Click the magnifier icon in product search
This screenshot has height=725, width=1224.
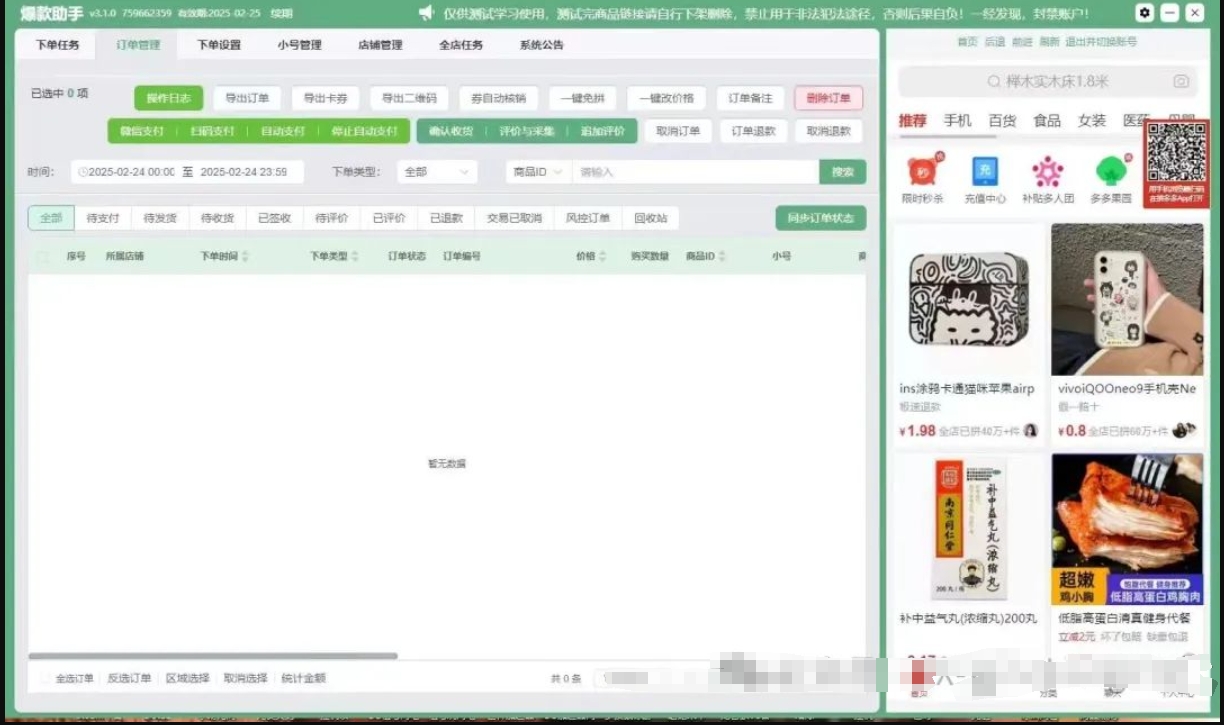point(993,82)
